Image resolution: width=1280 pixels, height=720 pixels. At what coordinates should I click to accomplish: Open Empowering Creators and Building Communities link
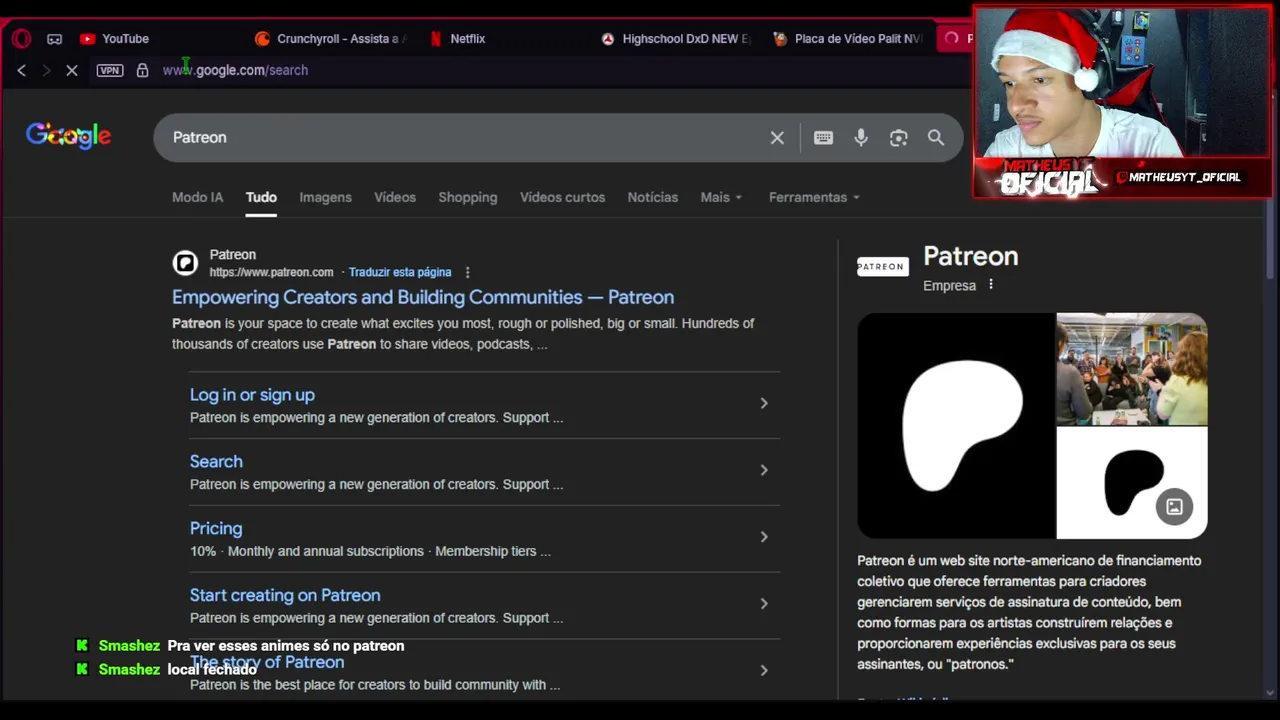pyautogui.click(x=423, y=297)
